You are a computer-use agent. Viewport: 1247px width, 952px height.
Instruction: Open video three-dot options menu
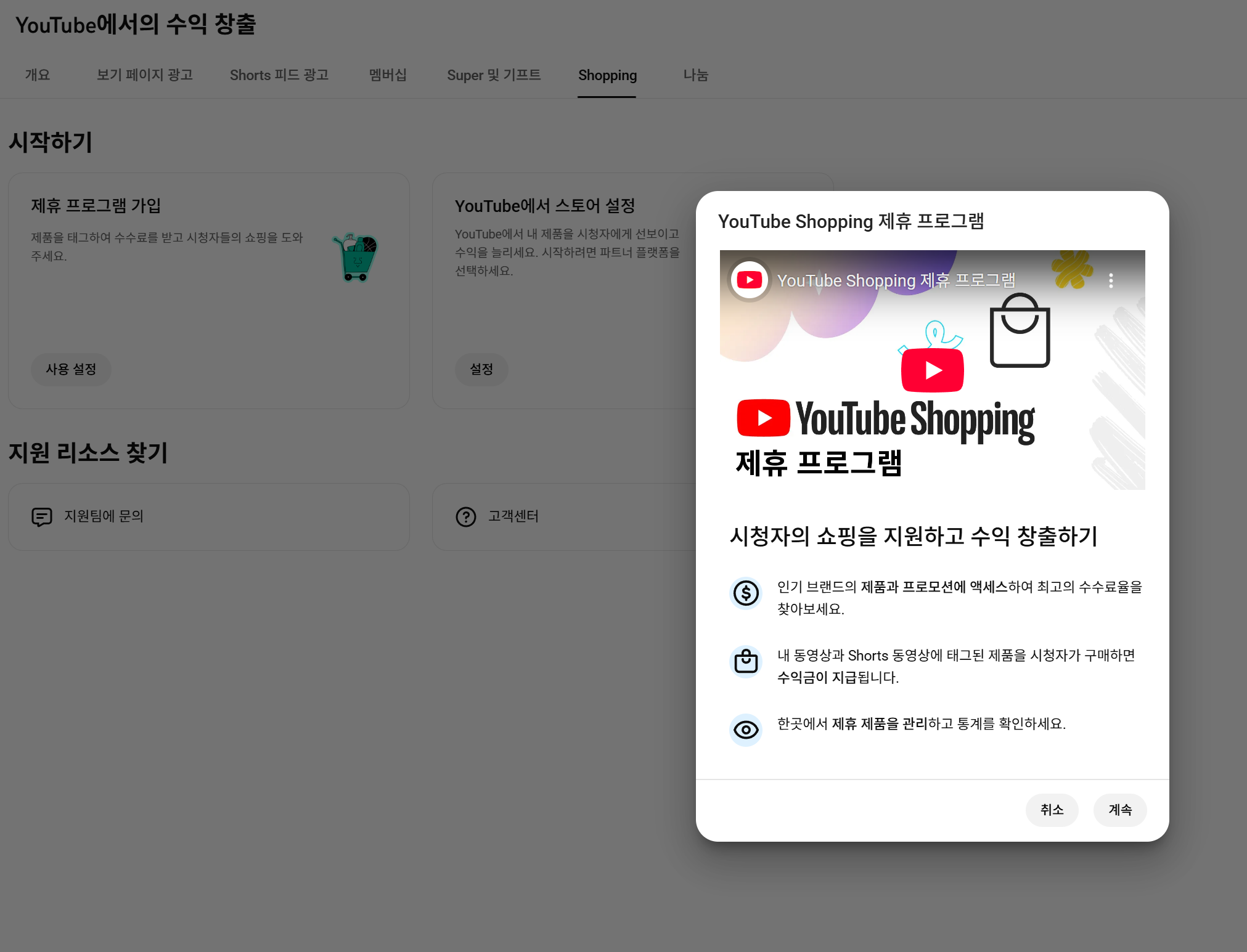coord(1111,281)
